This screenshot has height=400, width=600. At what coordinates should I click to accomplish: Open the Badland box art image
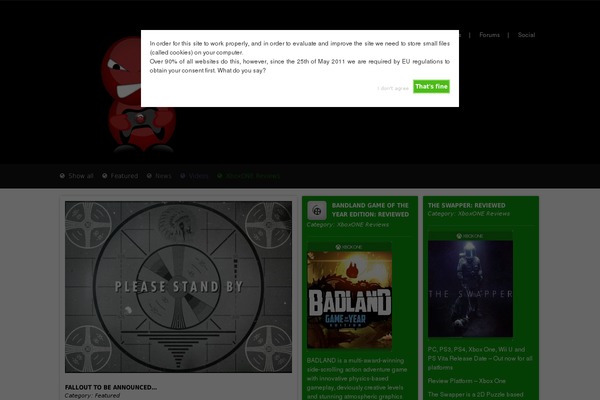point(349,295)
